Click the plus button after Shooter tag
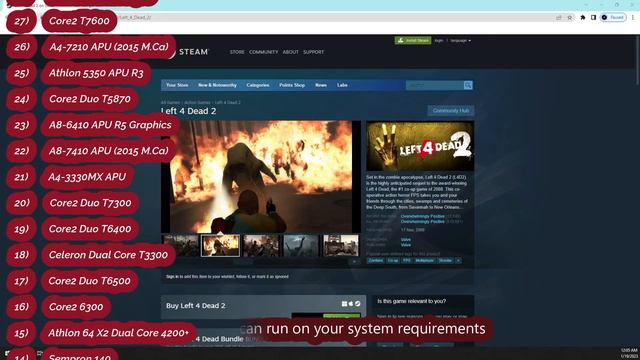Screen dimensions: 640x360 click(x=458, y=260)
